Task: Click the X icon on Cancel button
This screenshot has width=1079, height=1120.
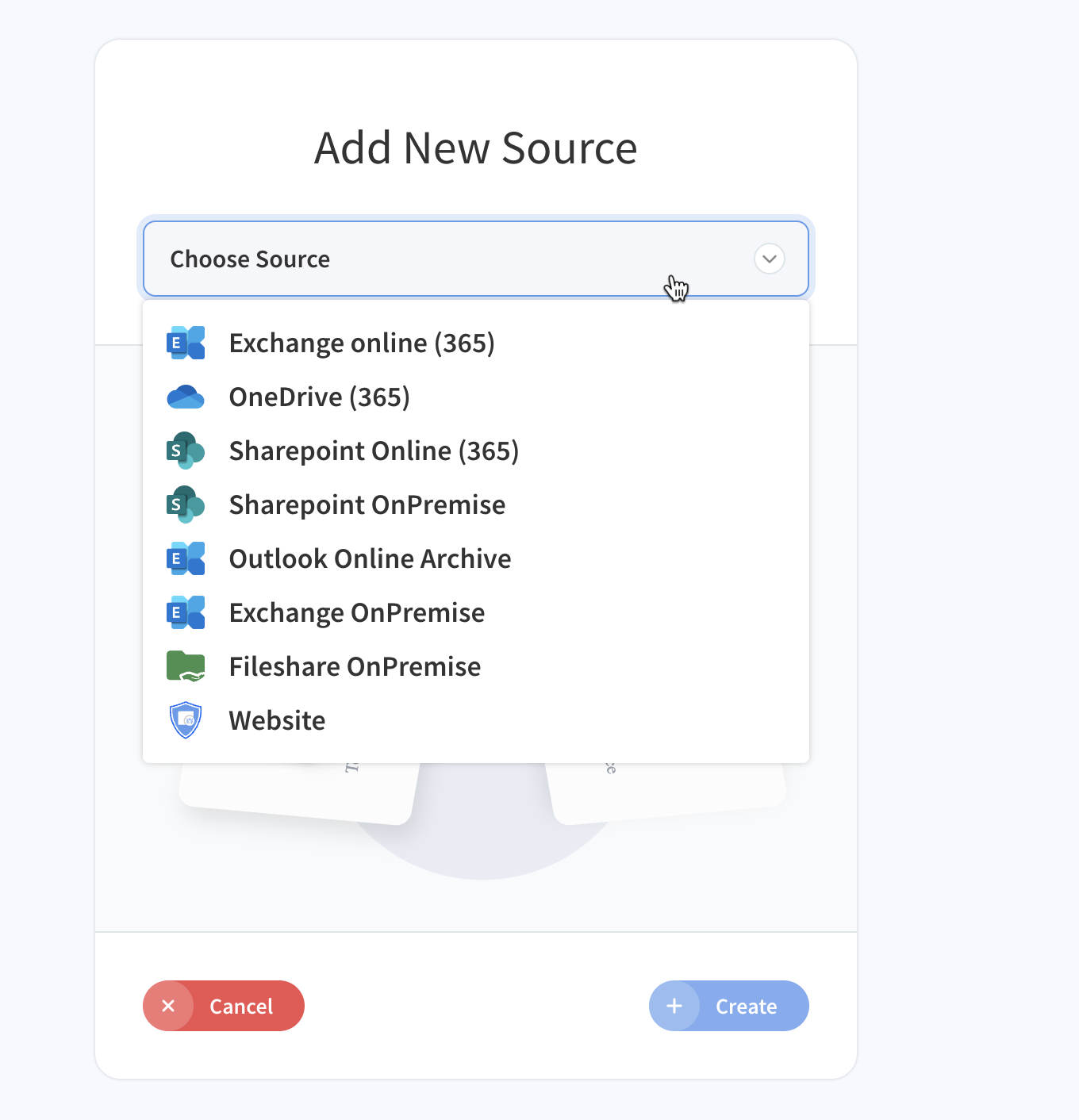Action: pyautogui.click(x=168, y=1006)
